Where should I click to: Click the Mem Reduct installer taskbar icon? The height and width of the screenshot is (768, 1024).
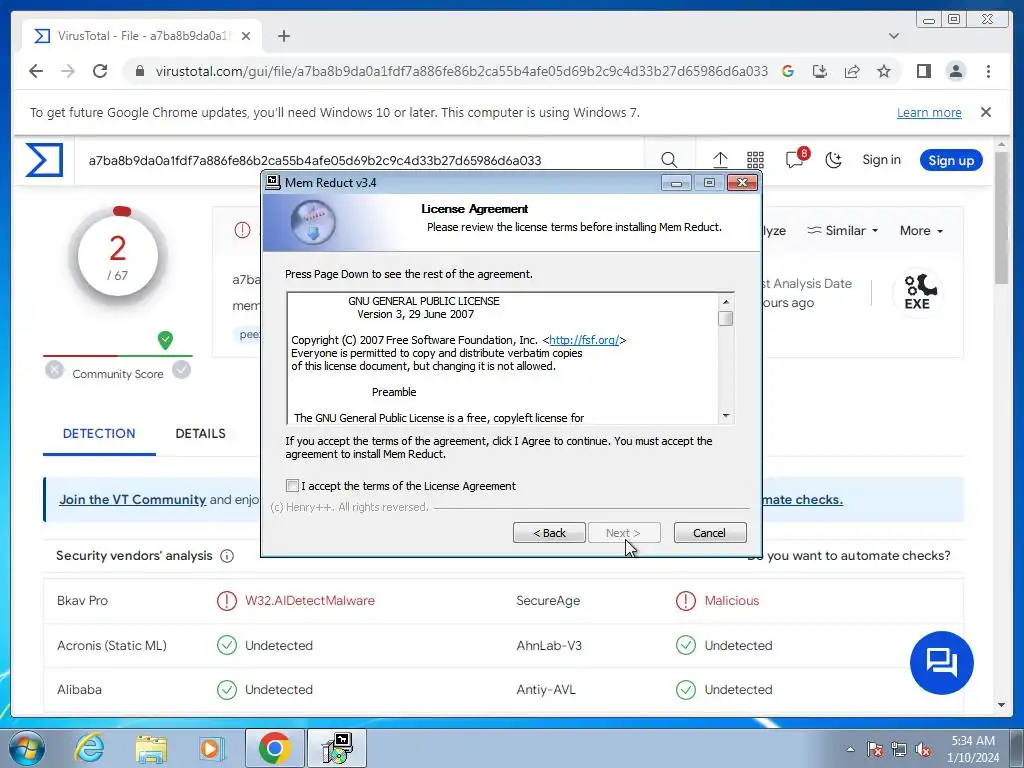coord(337,748)
